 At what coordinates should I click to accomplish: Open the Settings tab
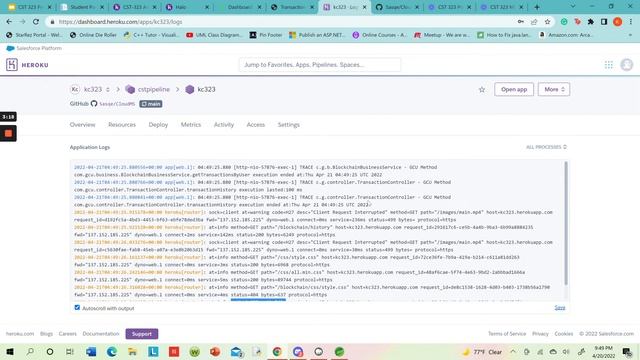click(289, 124)
